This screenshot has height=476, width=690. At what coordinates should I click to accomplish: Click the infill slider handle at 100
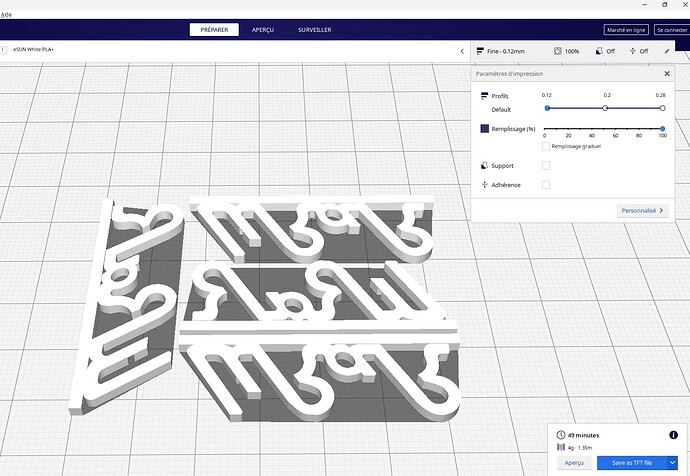click(x=662, y=128)
